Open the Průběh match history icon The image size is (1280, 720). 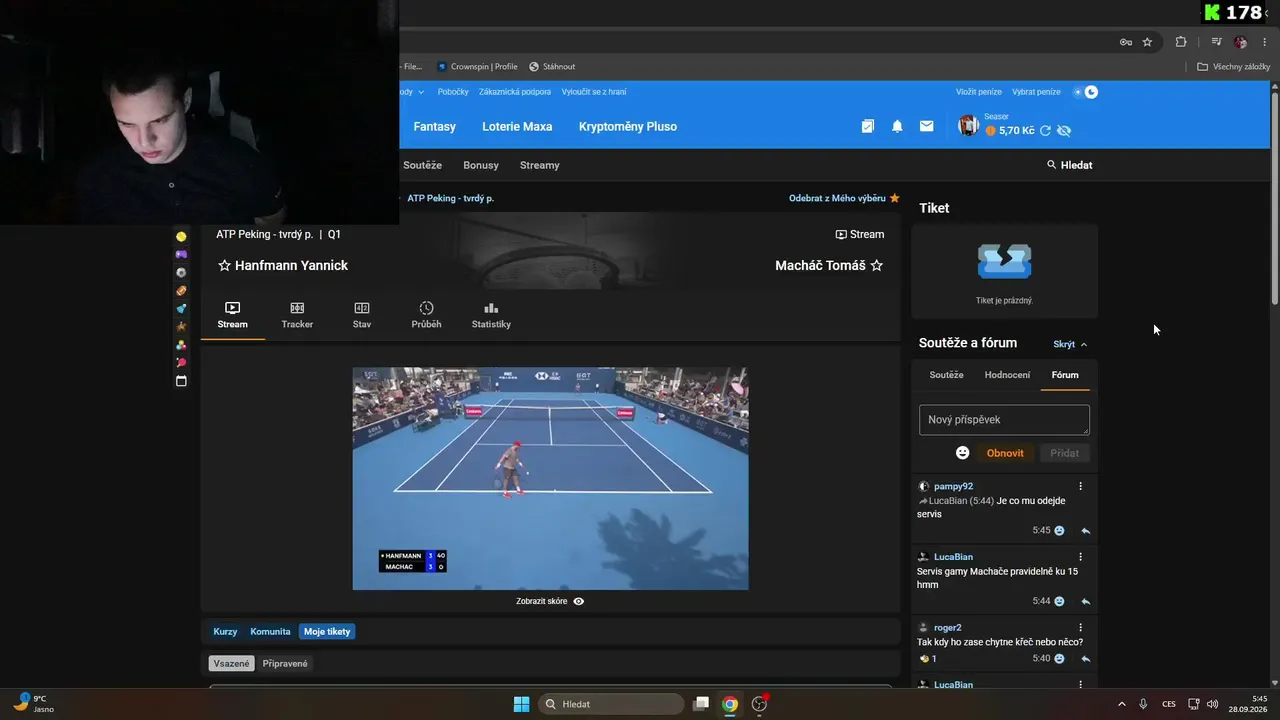tap(426, 308)
